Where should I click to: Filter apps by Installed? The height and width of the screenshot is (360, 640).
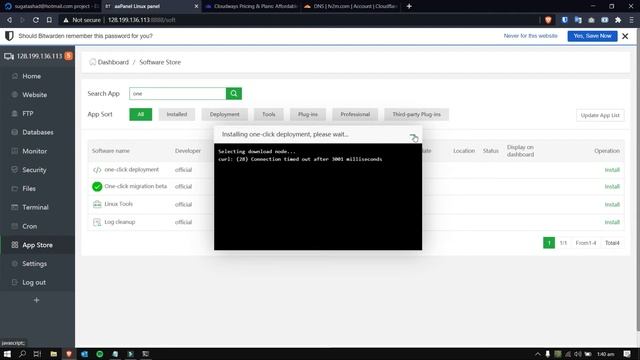[x=177, y=114]
